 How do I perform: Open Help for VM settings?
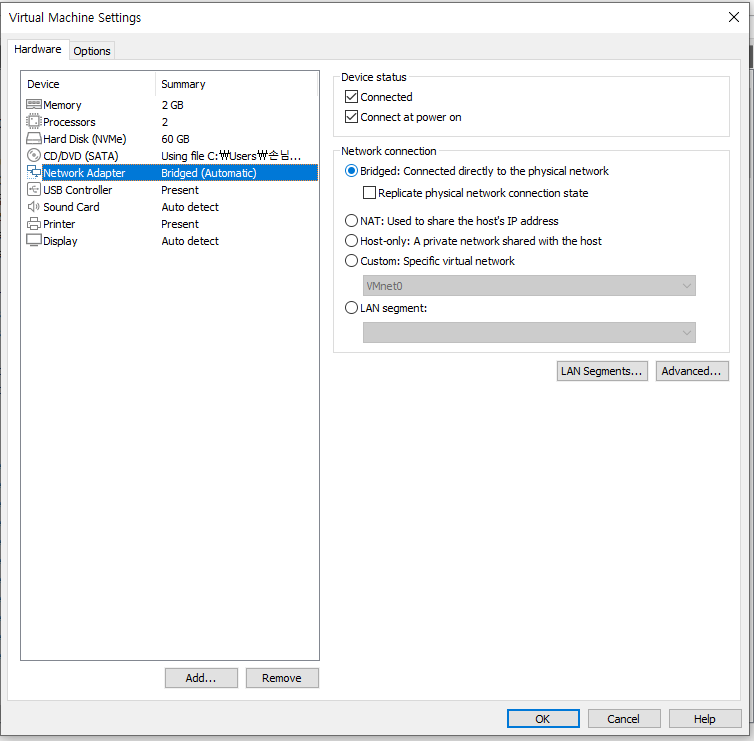[x=705, y=719]
